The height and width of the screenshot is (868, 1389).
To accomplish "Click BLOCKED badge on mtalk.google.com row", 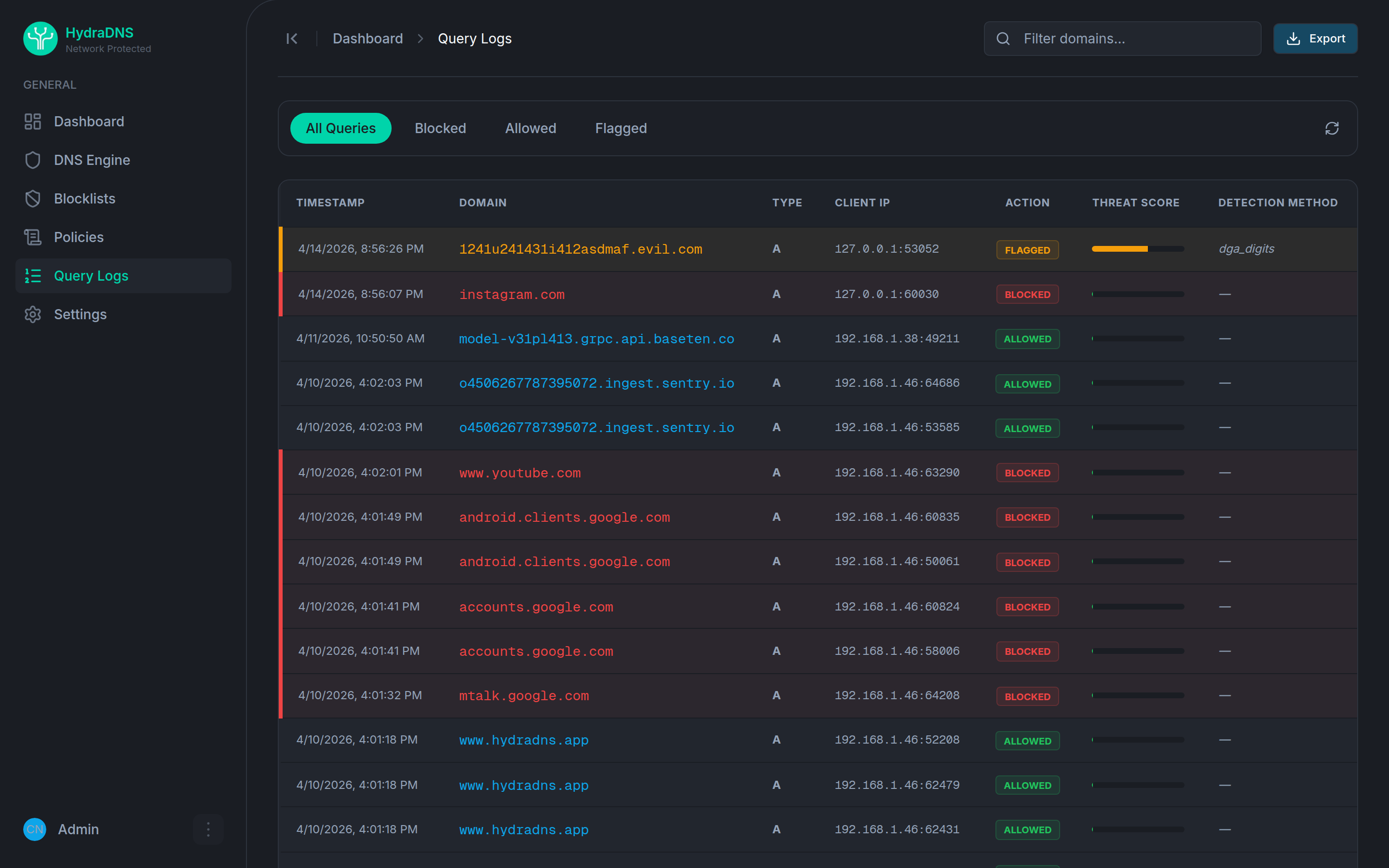I will point(1027,696).
